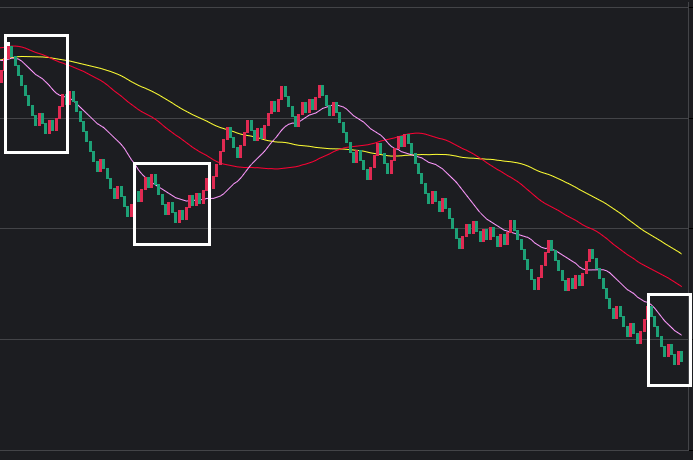This screenshot has height=460, width=693.
Task: Click the left end of the yellow line
Action: click(2, 60)
